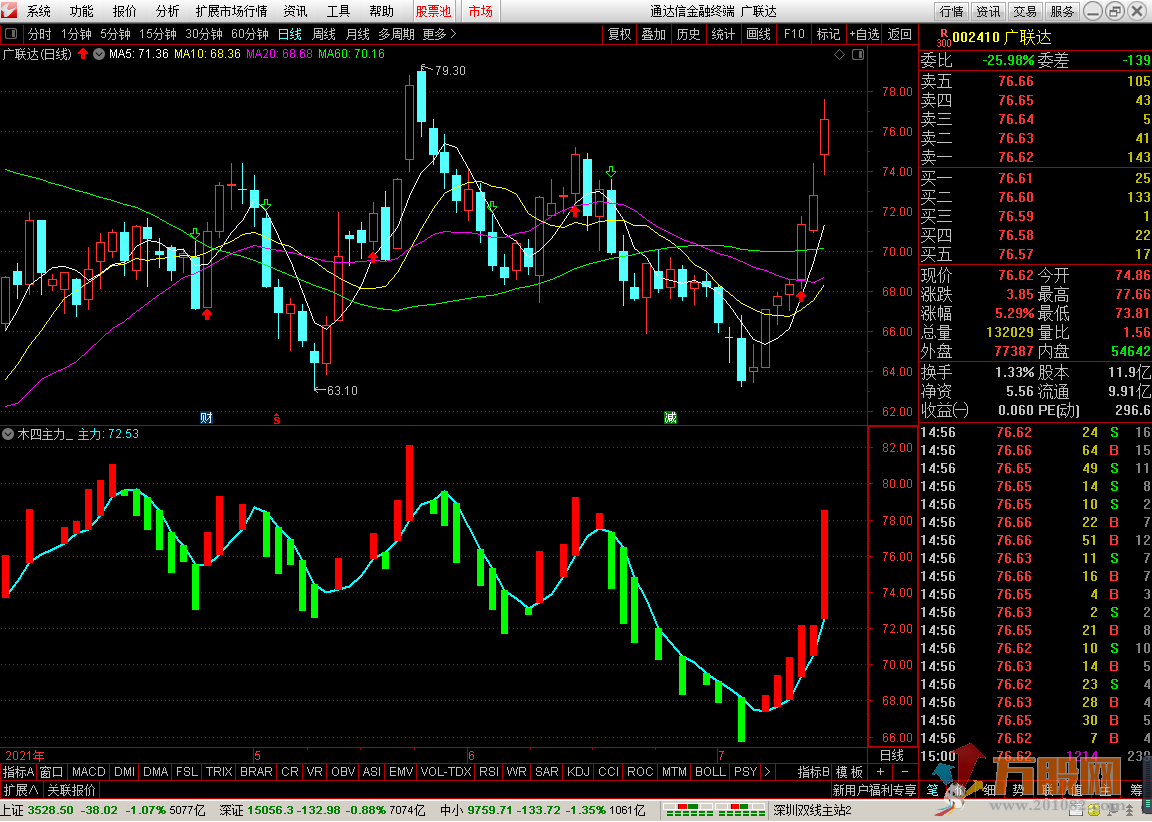This screenshot has width=1152, height=822.
Task: Click the 减 marker icon on timeline
Action: tap(670, 417)
